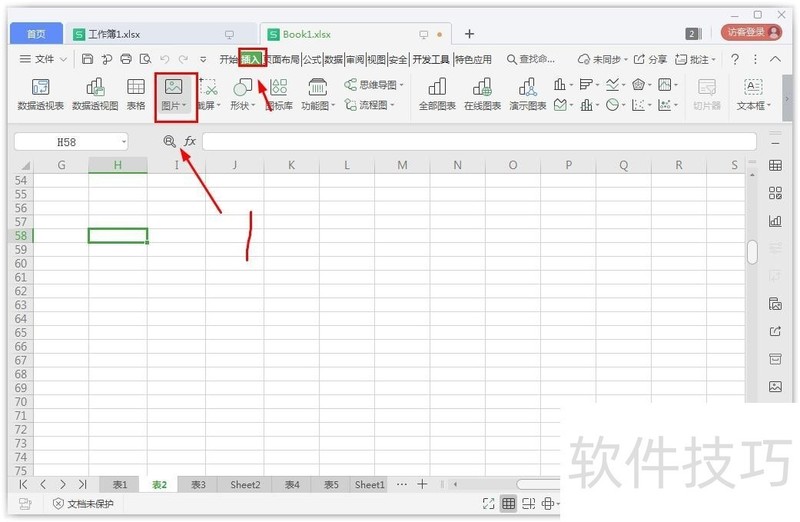This screenshot has height=522, width=800.
Task: Save the workbook with the toolbar icon
Action: coord(87,59)
